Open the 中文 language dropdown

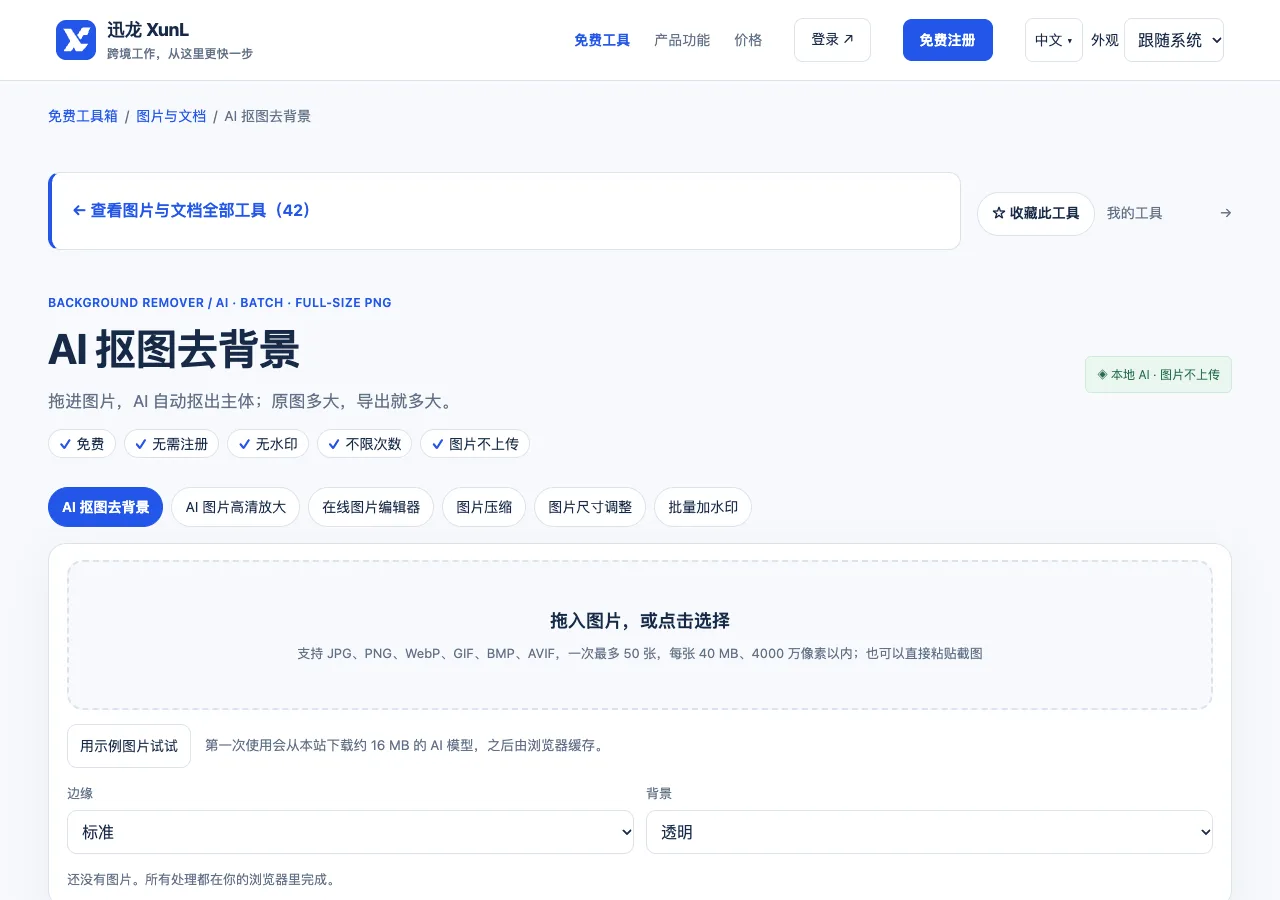(x=1054, y=40)
